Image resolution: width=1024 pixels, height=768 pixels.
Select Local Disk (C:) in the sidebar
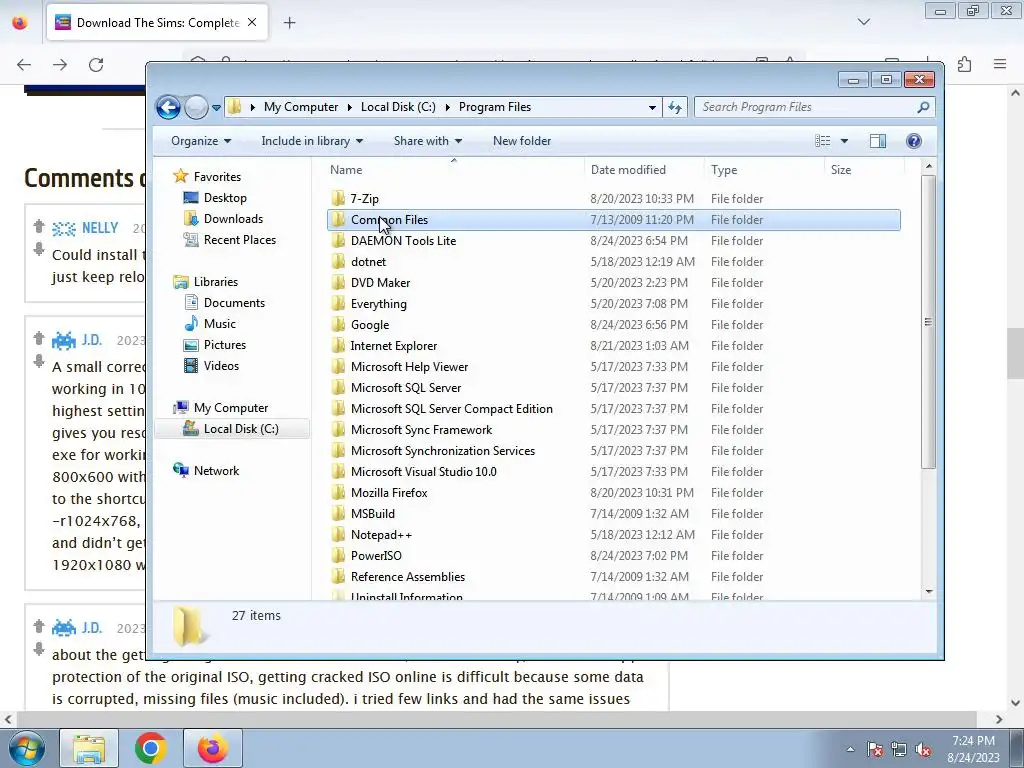(241, 429)
